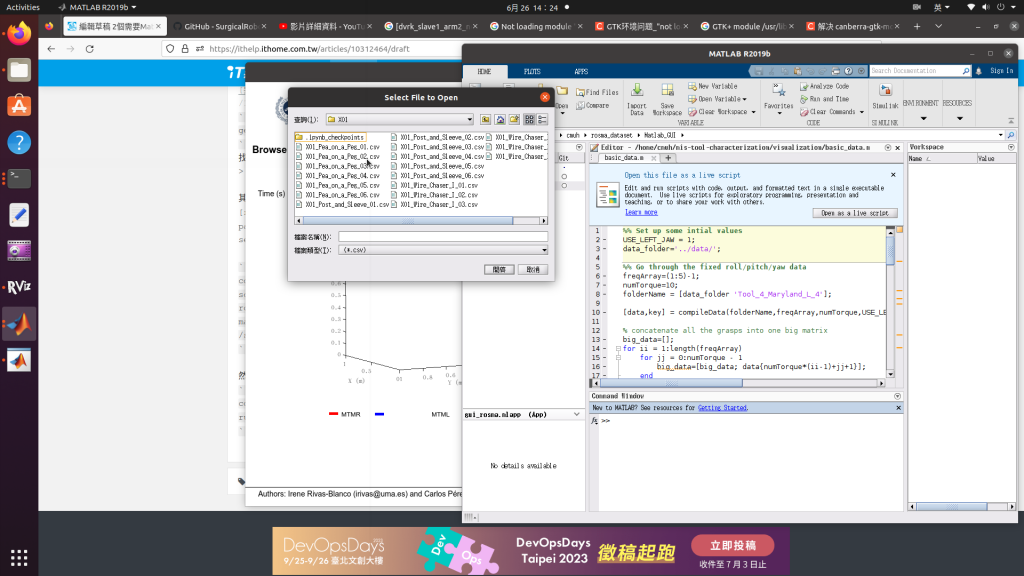The height and width of the screenshot is (576, 1024).
Task: Focus the file name input field
Action: pyautogui.click(x=443, y=237)
